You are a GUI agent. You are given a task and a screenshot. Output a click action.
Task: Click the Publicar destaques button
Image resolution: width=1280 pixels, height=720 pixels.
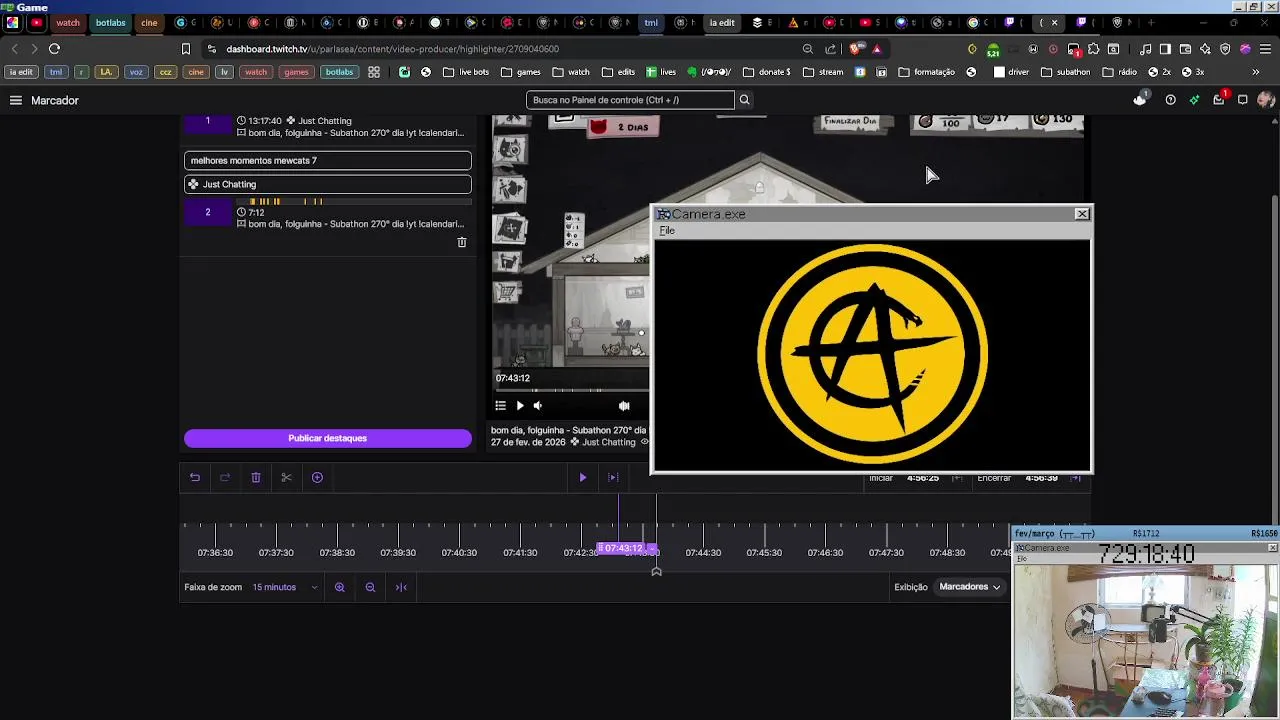click(x=328, y=438)
